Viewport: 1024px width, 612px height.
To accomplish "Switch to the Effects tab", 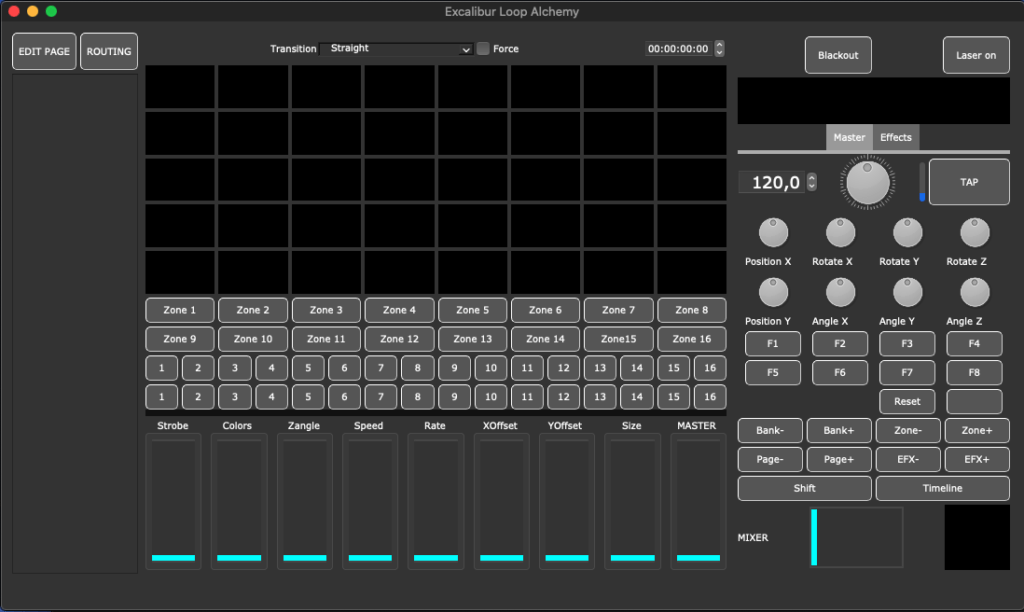I will coord(895,137).
